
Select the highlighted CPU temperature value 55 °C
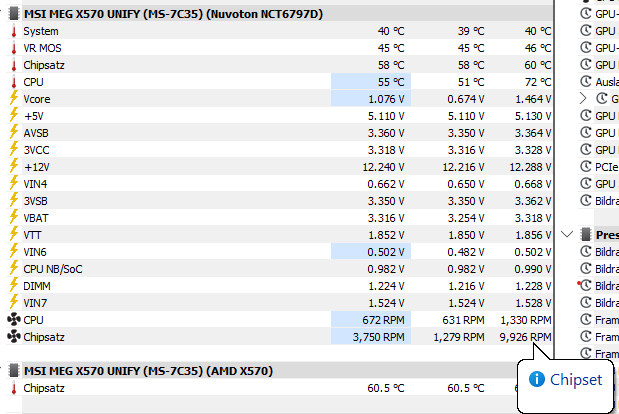tap(391, 82)
